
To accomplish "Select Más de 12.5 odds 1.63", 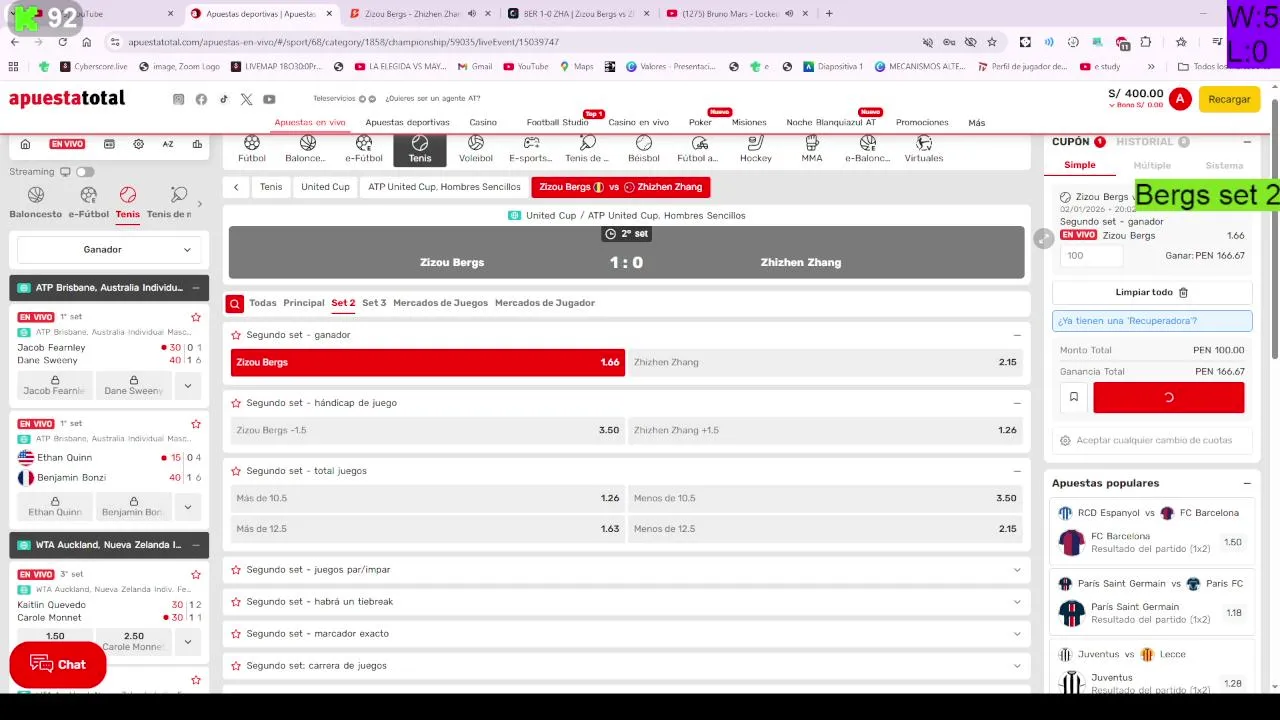I will (428, 529).
